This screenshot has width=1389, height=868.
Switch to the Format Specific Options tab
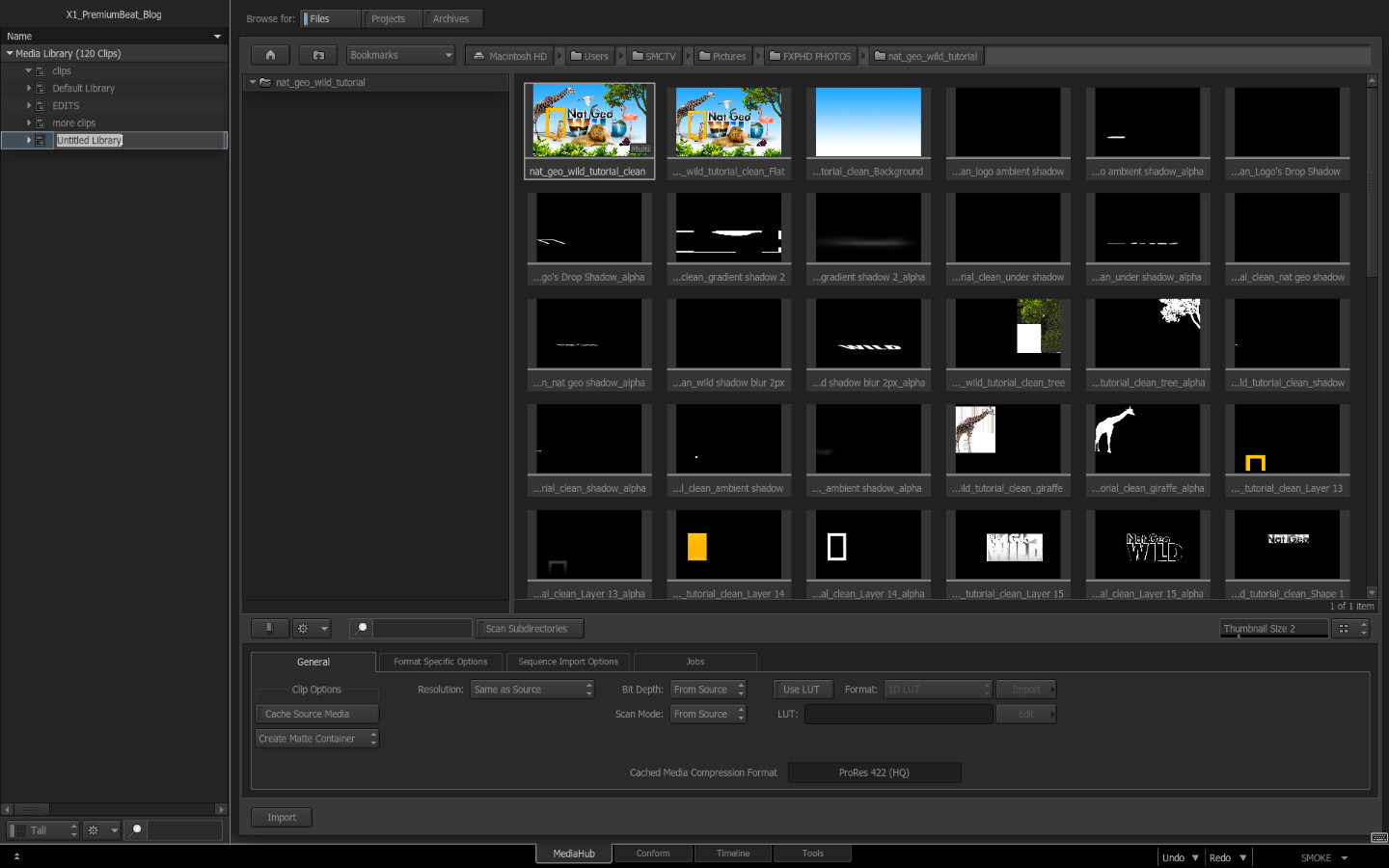(440, 662)
